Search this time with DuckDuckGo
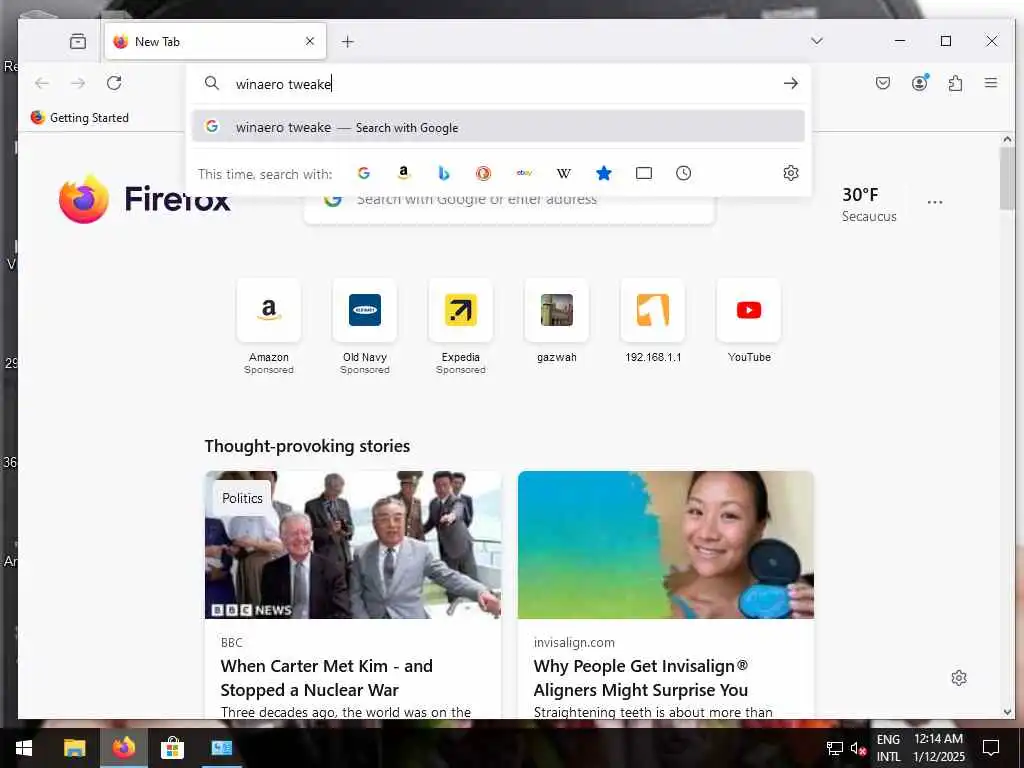The image size is (1024, 768). click(x=483, y=173)
